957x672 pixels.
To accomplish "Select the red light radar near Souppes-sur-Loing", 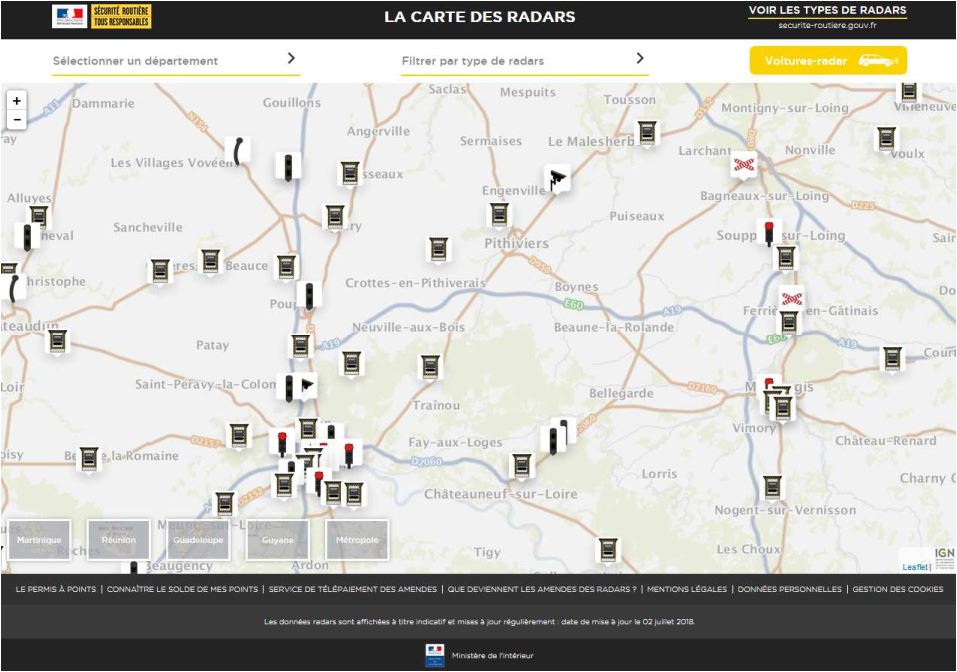I will (x=768, y=233).
